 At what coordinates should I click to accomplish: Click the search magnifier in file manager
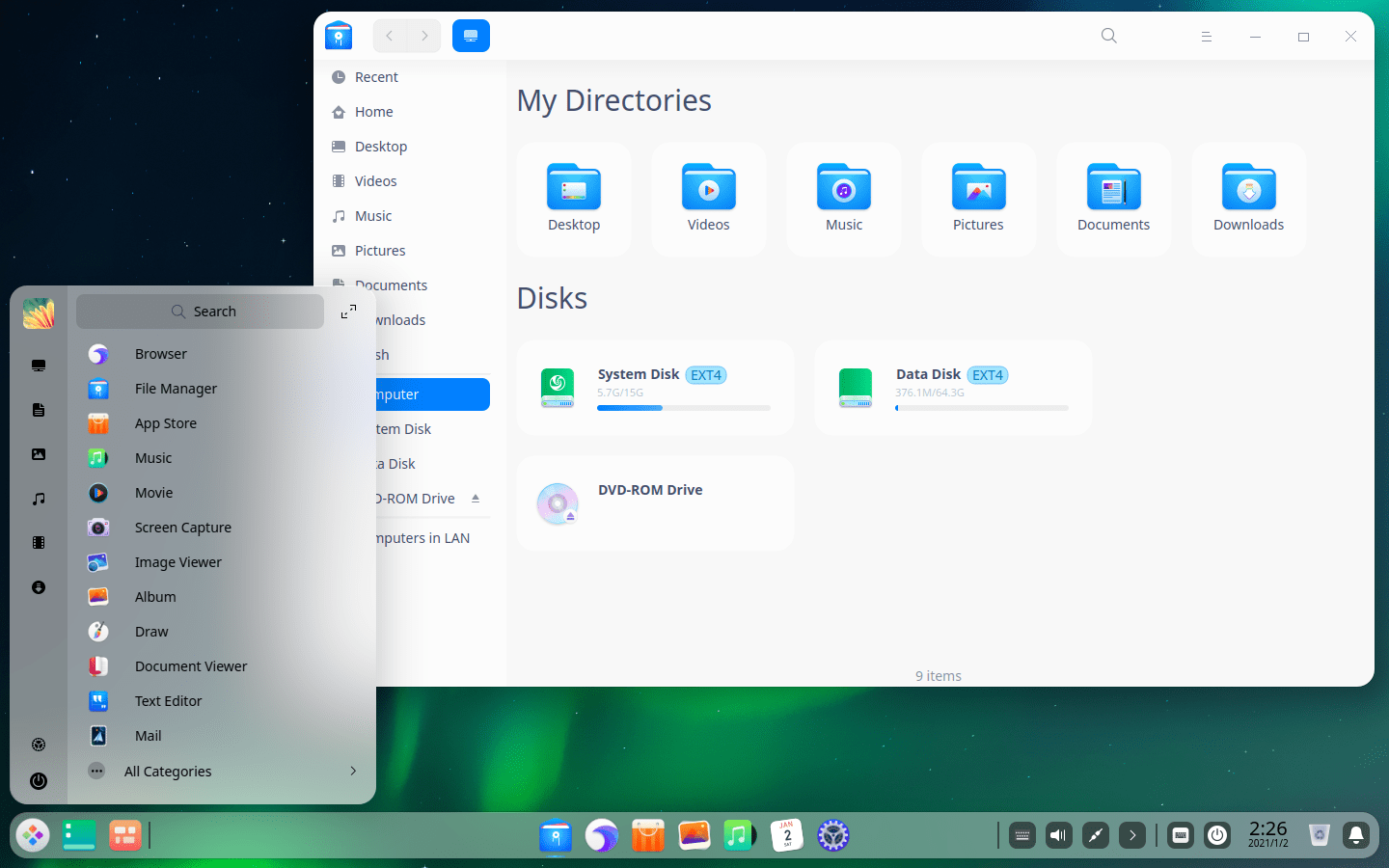pos(1108,36)
